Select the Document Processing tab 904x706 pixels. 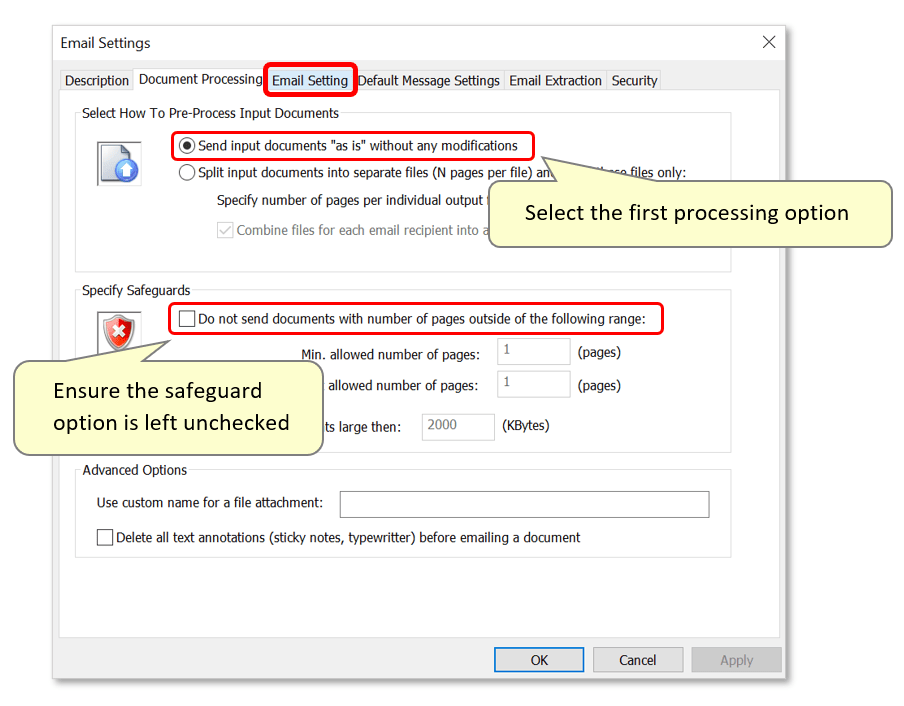198,80
